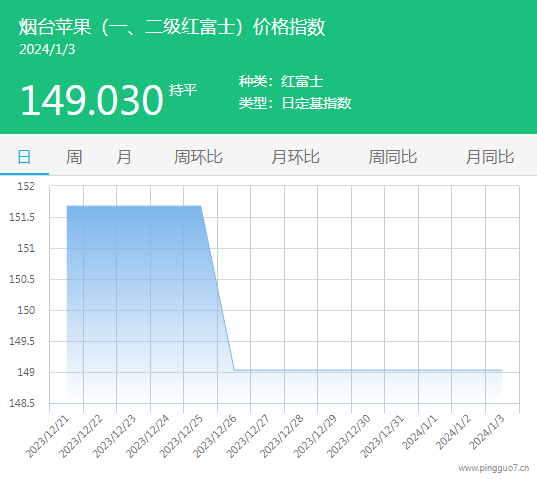Image resolution: width=537 pixels, height=479 pixels.
Task: Open the 月 monthly tab
Action: [x=124, y=157]
